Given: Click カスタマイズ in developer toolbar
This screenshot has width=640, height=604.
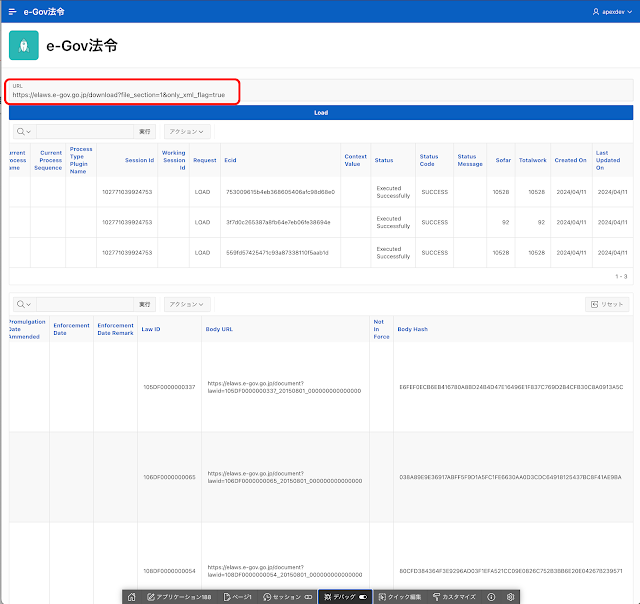Looking at the screenshot, I should pos(454,597).
